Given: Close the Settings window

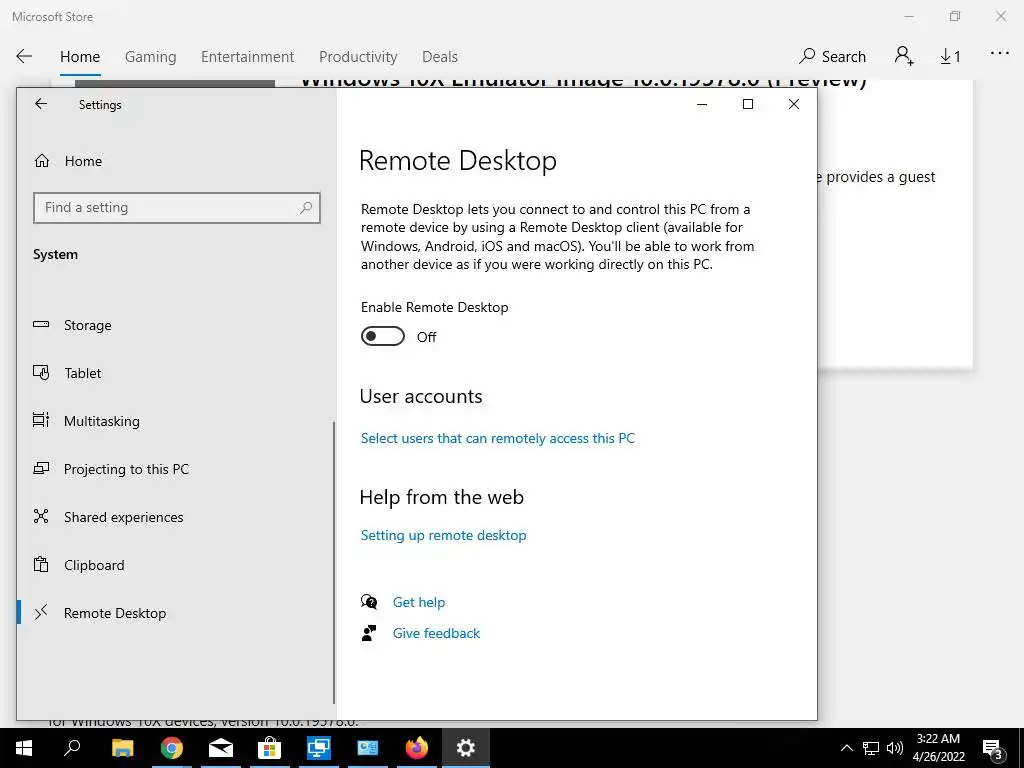Looking at the screenshot, I should click(x=793, y=104).
